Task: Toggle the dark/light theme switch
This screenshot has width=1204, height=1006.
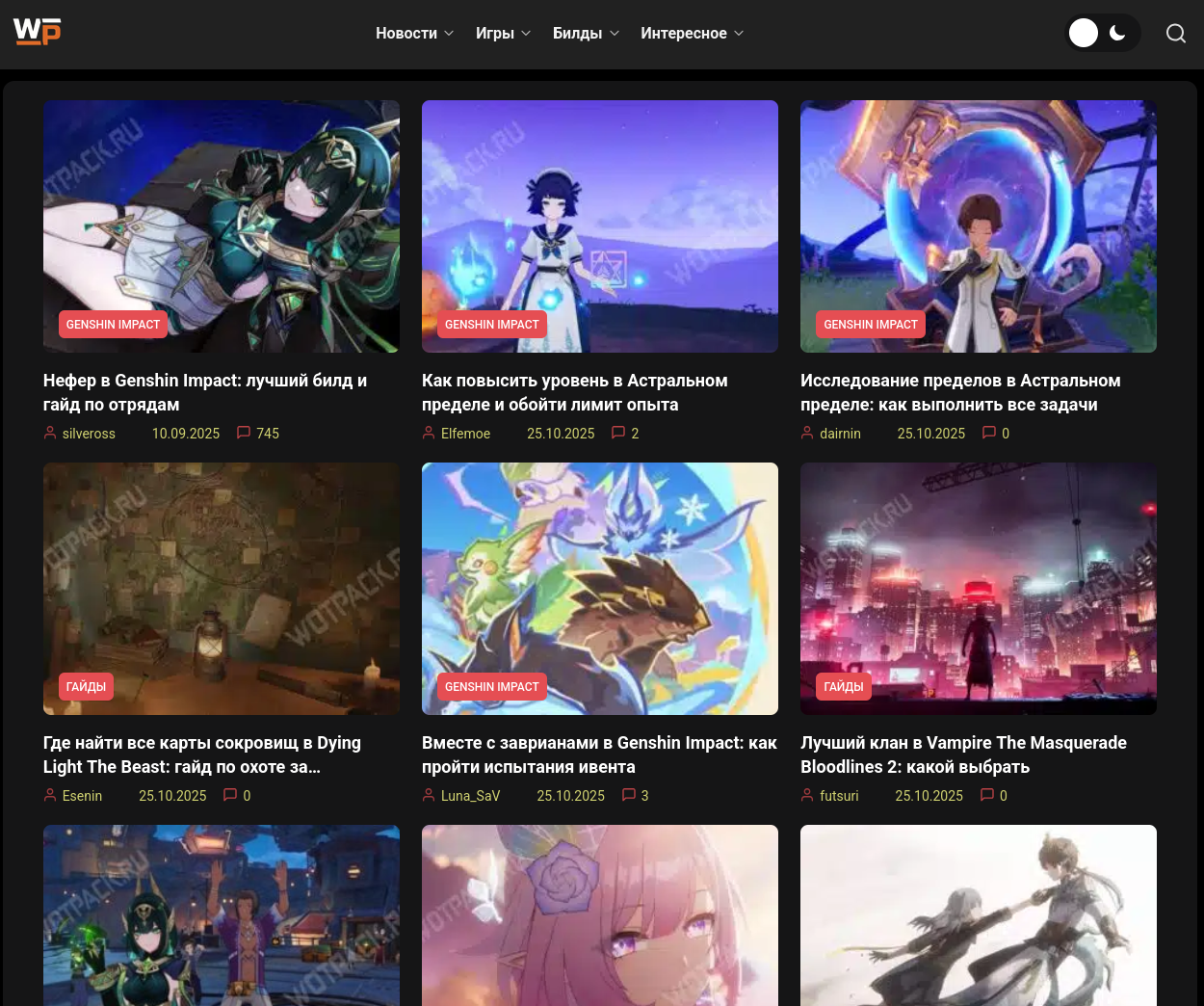Action: coord(1103,33)
